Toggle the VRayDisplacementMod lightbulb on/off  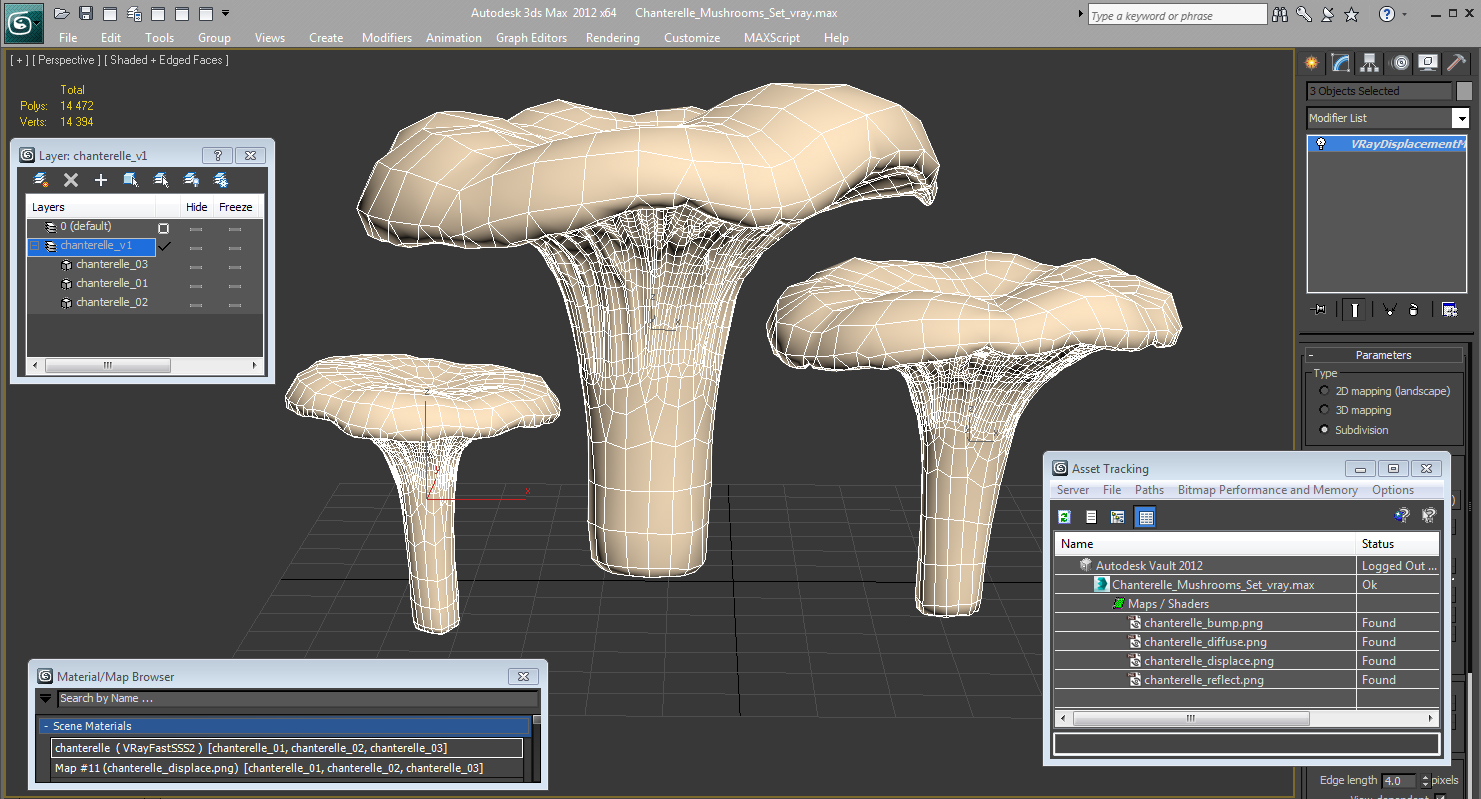(1321, 144)
